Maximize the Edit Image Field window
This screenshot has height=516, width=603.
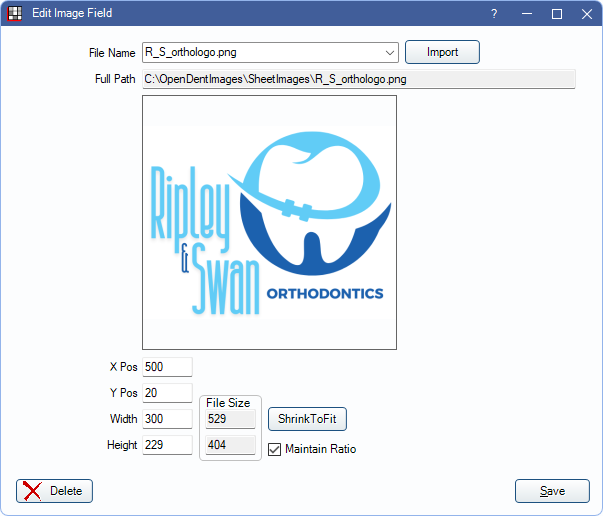pyautogui.click(x=557, y=14)
